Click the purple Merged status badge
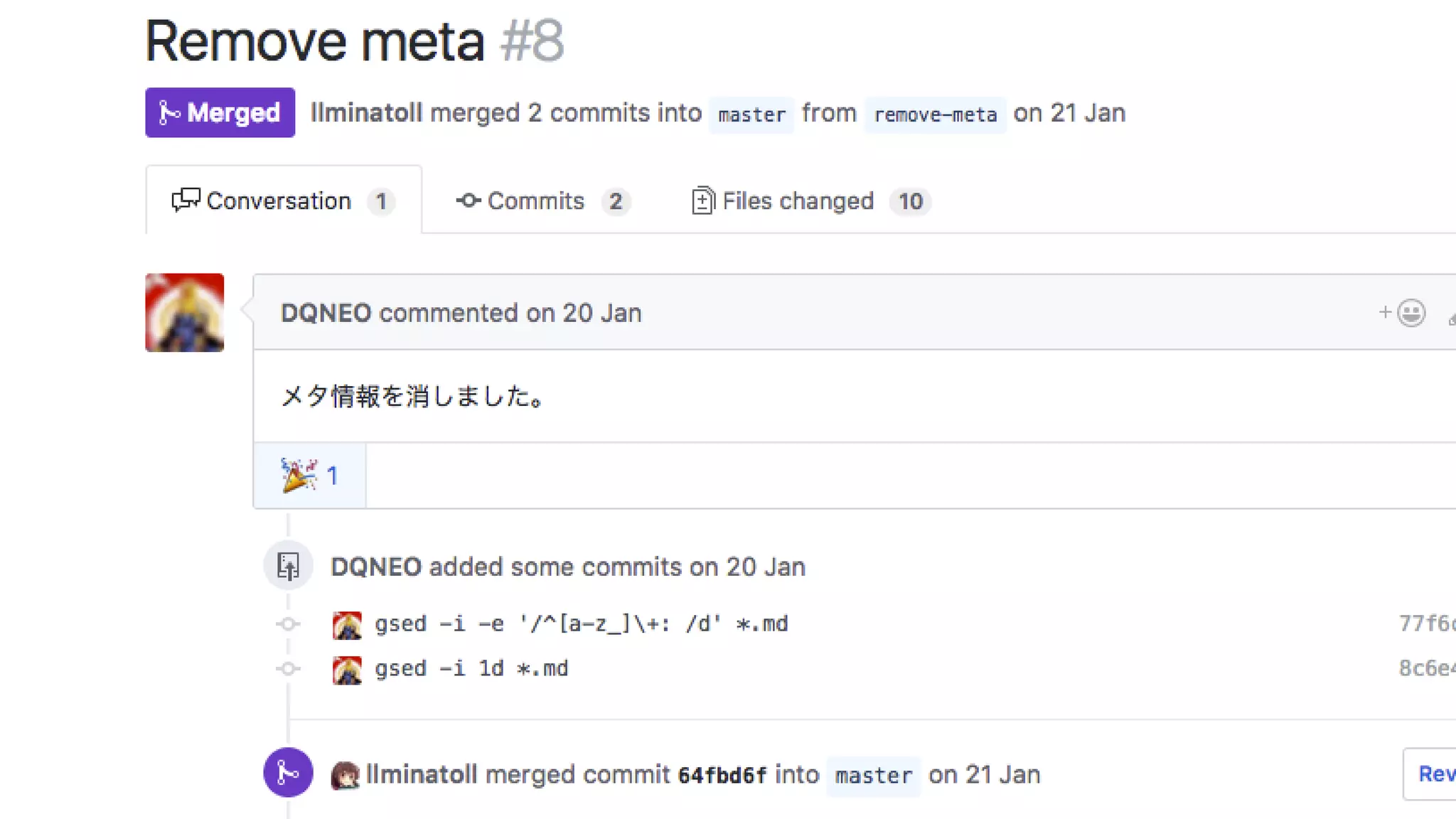Screen dimensions: 1456x819 (x=220, y=113)
